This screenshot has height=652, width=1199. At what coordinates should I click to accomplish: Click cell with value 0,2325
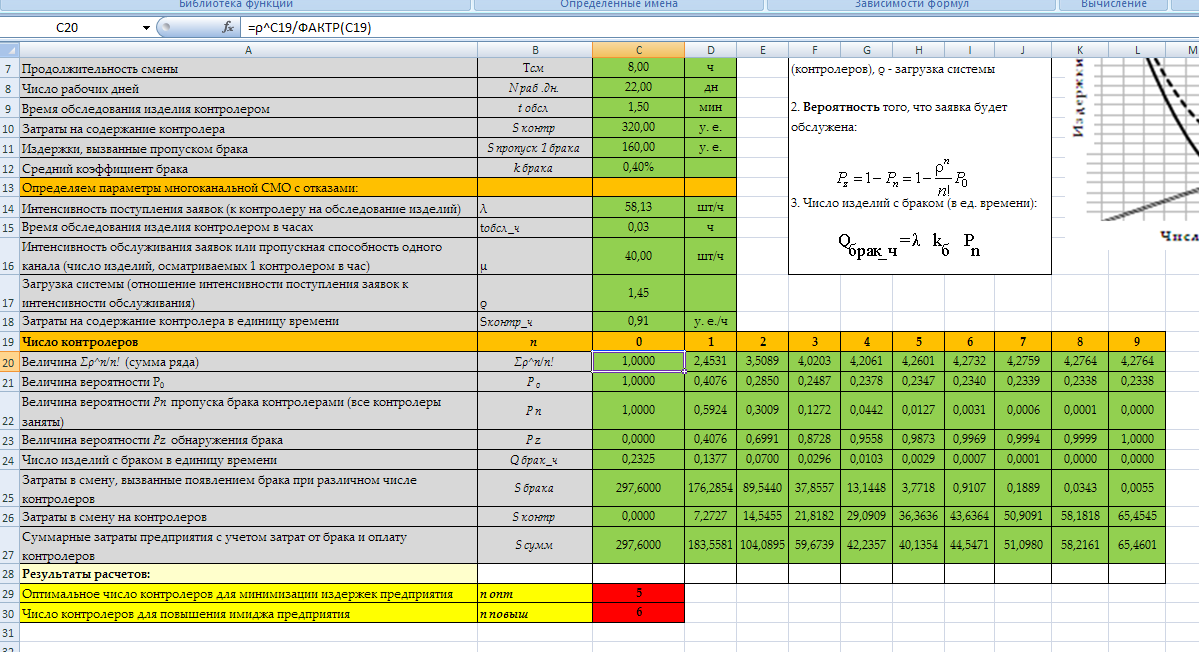pos(638,459)
